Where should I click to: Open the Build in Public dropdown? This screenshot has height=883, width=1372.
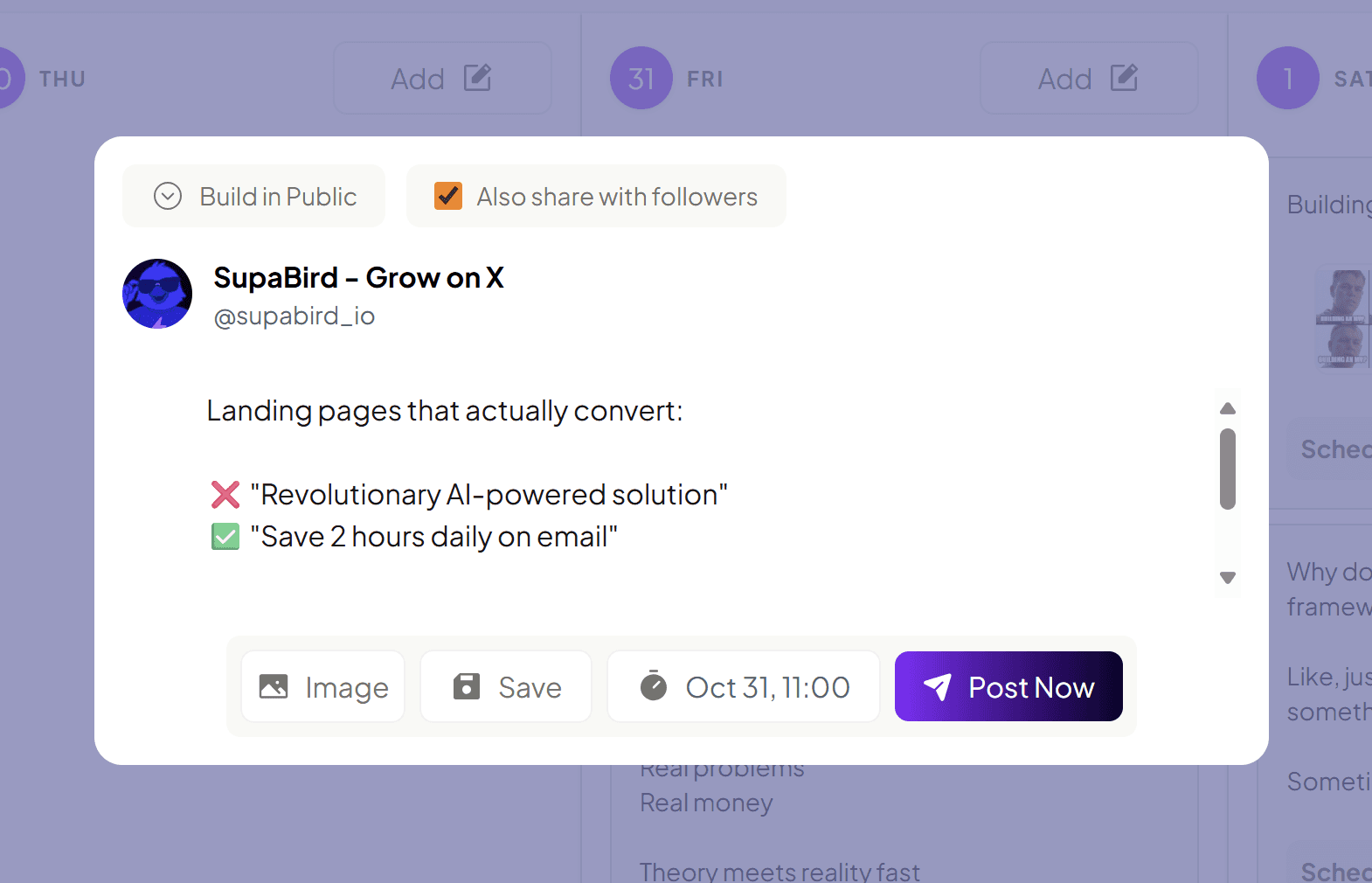coord(253,196)
